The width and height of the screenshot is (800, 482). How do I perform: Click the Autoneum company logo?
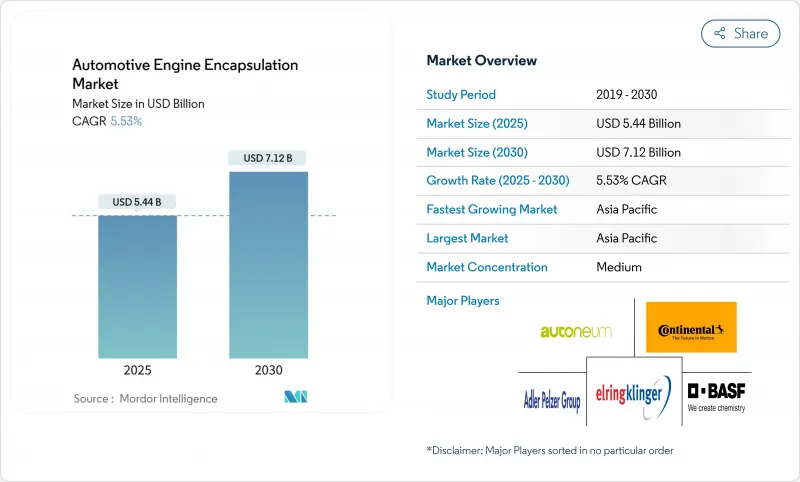(575, 330)
